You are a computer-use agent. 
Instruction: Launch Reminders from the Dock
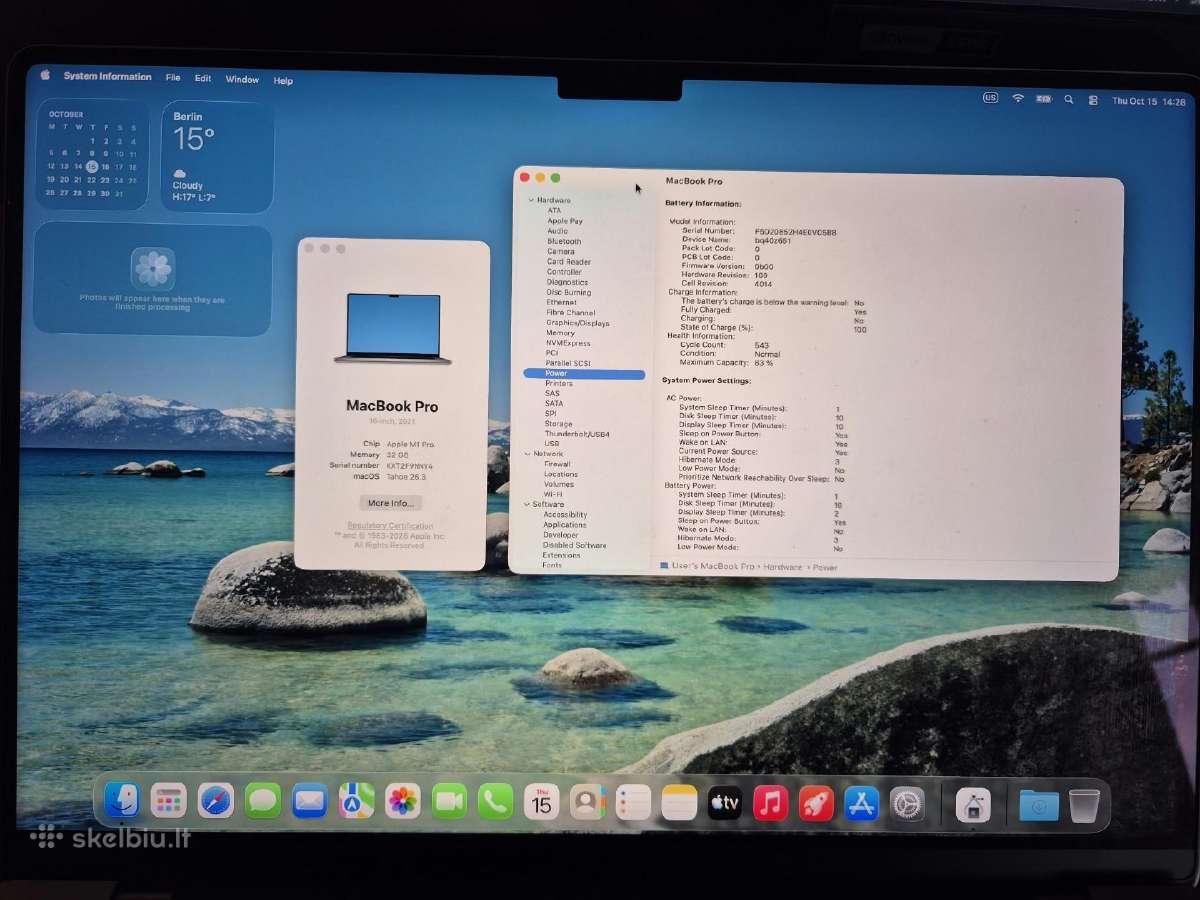pos(633,802)
